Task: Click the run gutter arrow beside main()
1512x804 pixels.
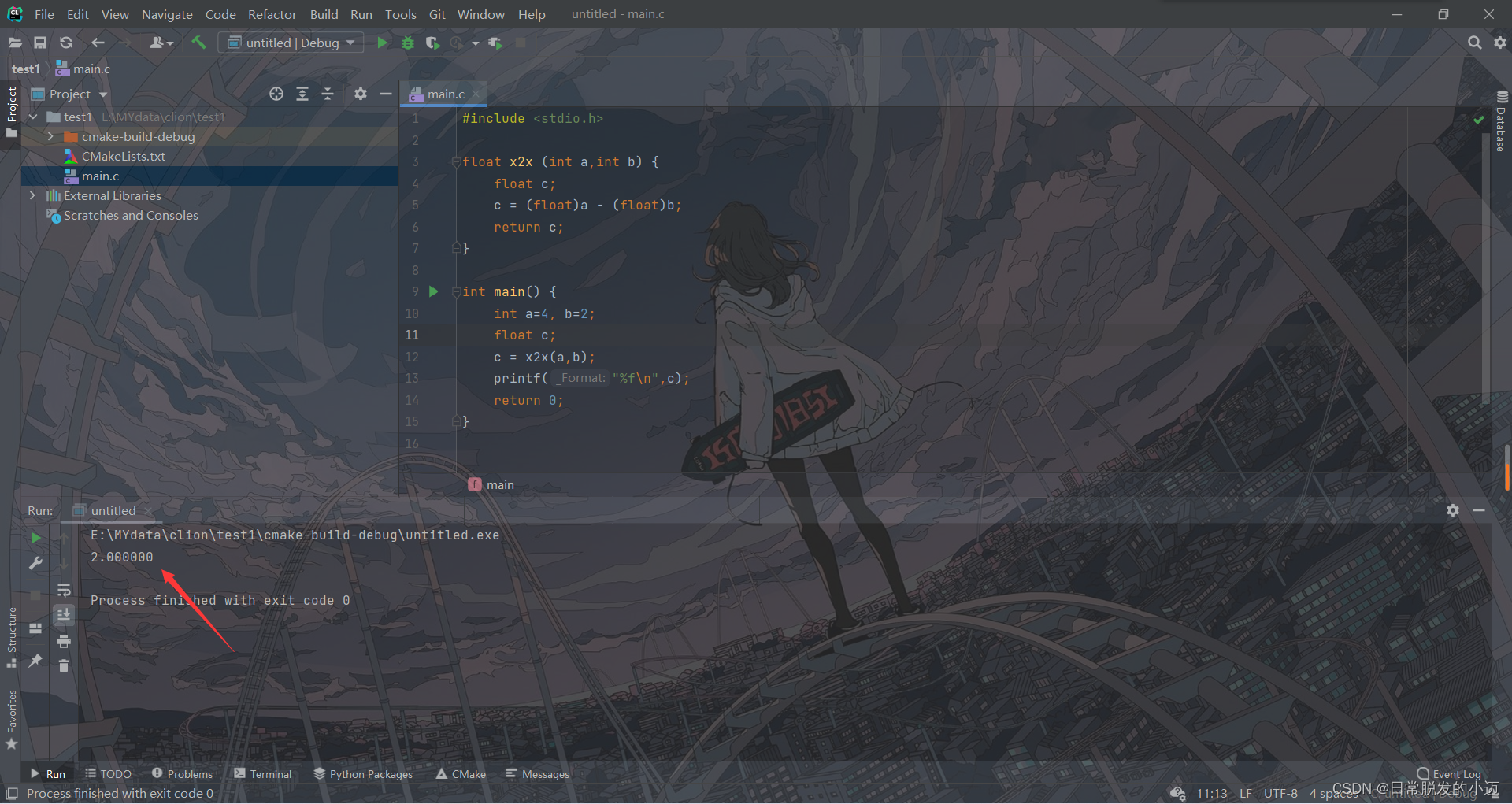Action: [433, 291]
